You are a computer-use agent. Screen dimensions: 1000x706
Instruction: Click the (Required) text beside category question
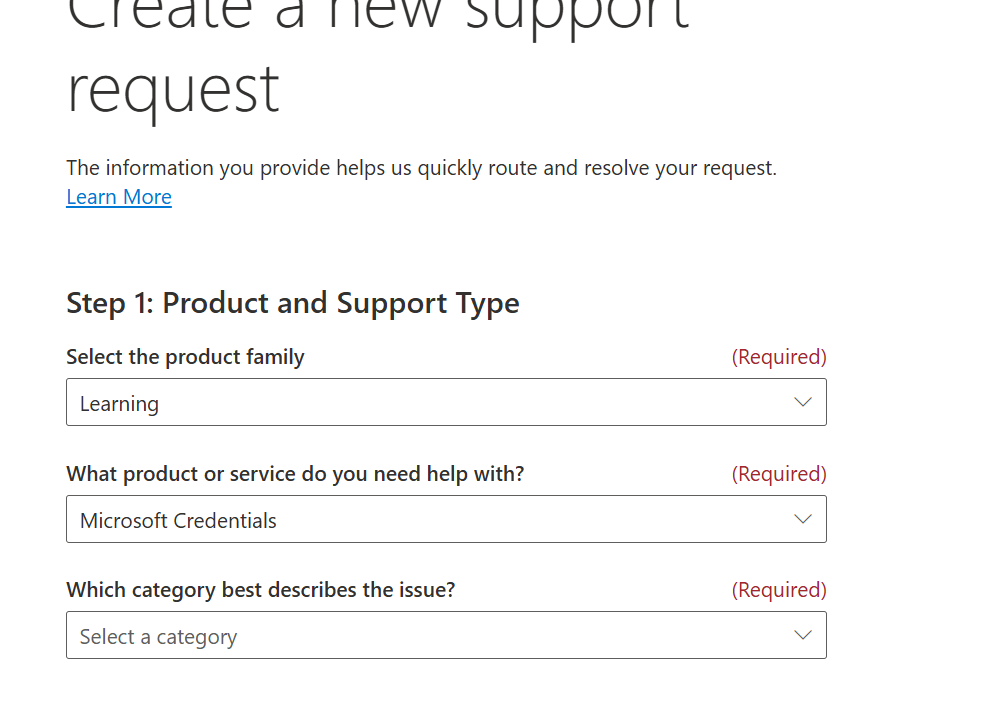point(779,591)
